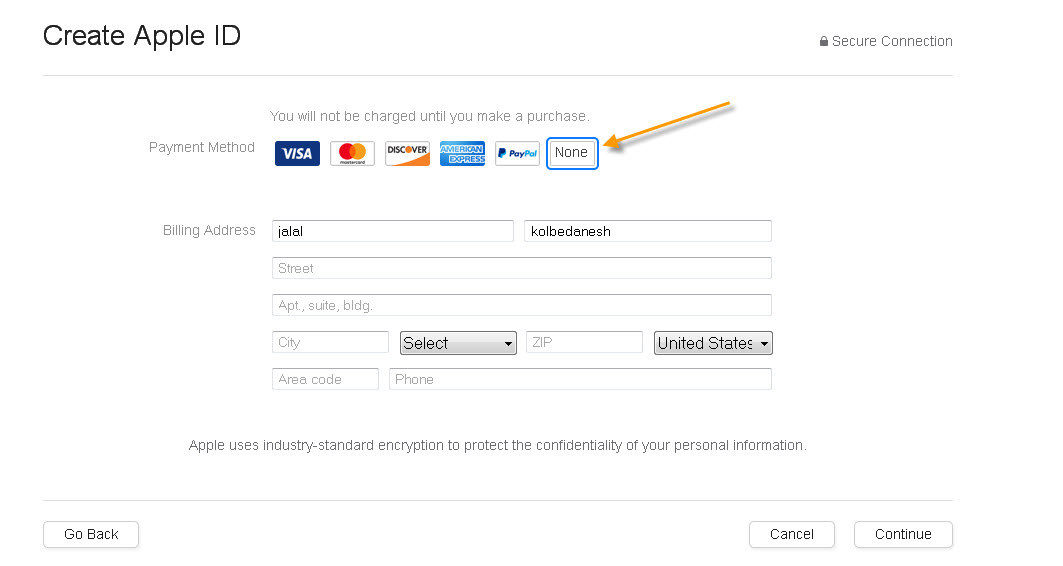Select the Visa payment card icon
This screenshot has height=566, width=1063.
click(x=297, y=153)
